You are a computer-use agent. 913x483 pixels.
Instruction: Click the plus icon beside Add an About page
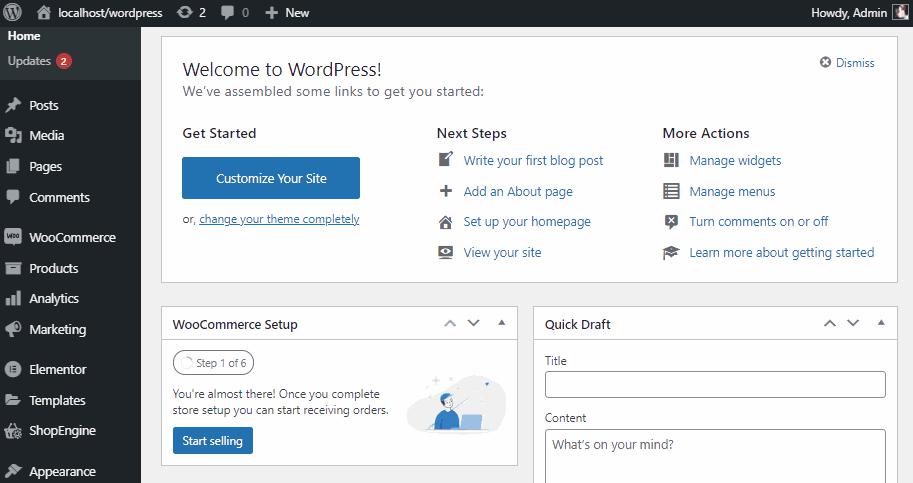tap(445, 191)
